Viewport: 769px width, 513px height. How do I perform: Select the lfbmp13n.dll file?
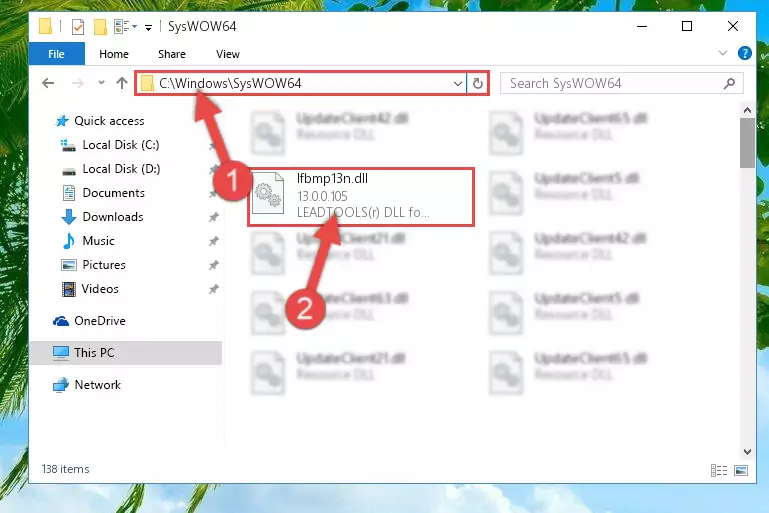pos(361,197)
